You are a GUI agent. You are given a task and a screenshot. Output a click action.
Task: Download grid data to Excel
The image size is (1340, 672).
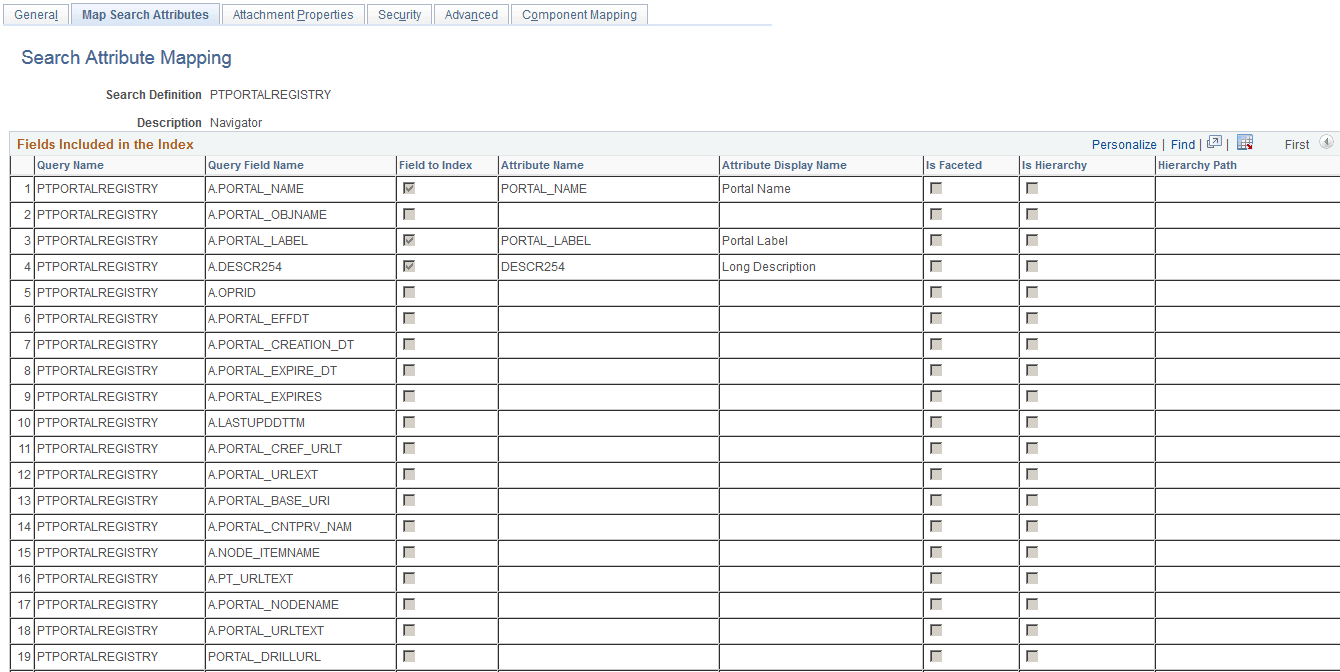pyautogui.click(x=1245, y=143)
